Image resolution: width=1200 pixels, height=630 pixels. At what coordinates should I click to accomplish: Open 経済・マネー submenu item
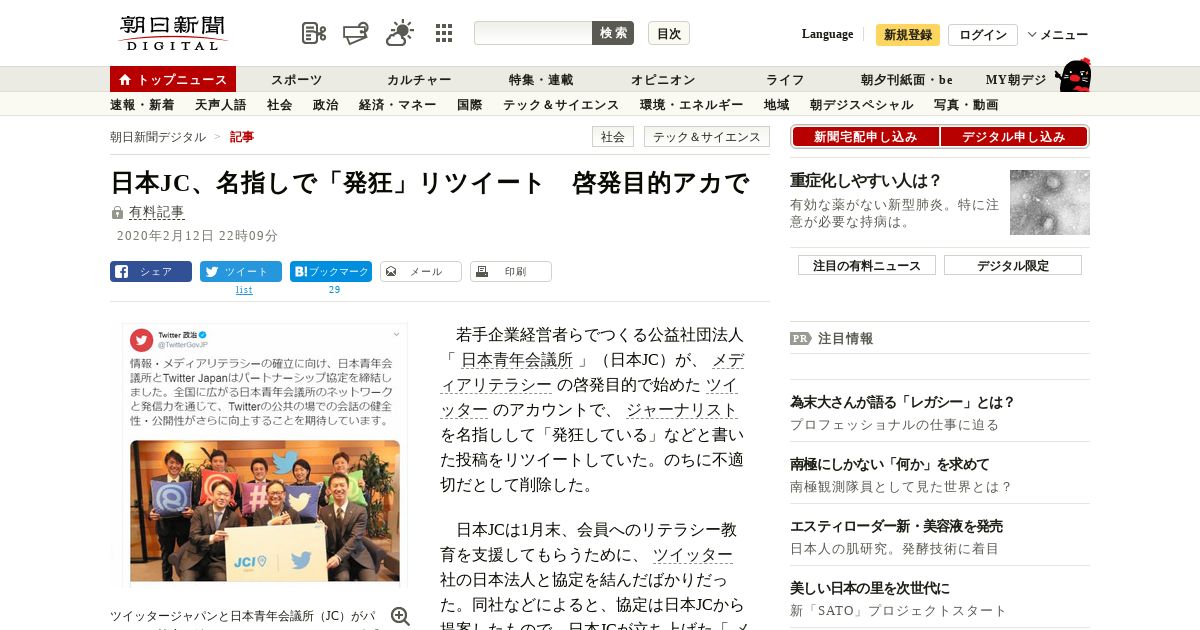[x=397, y=104]
